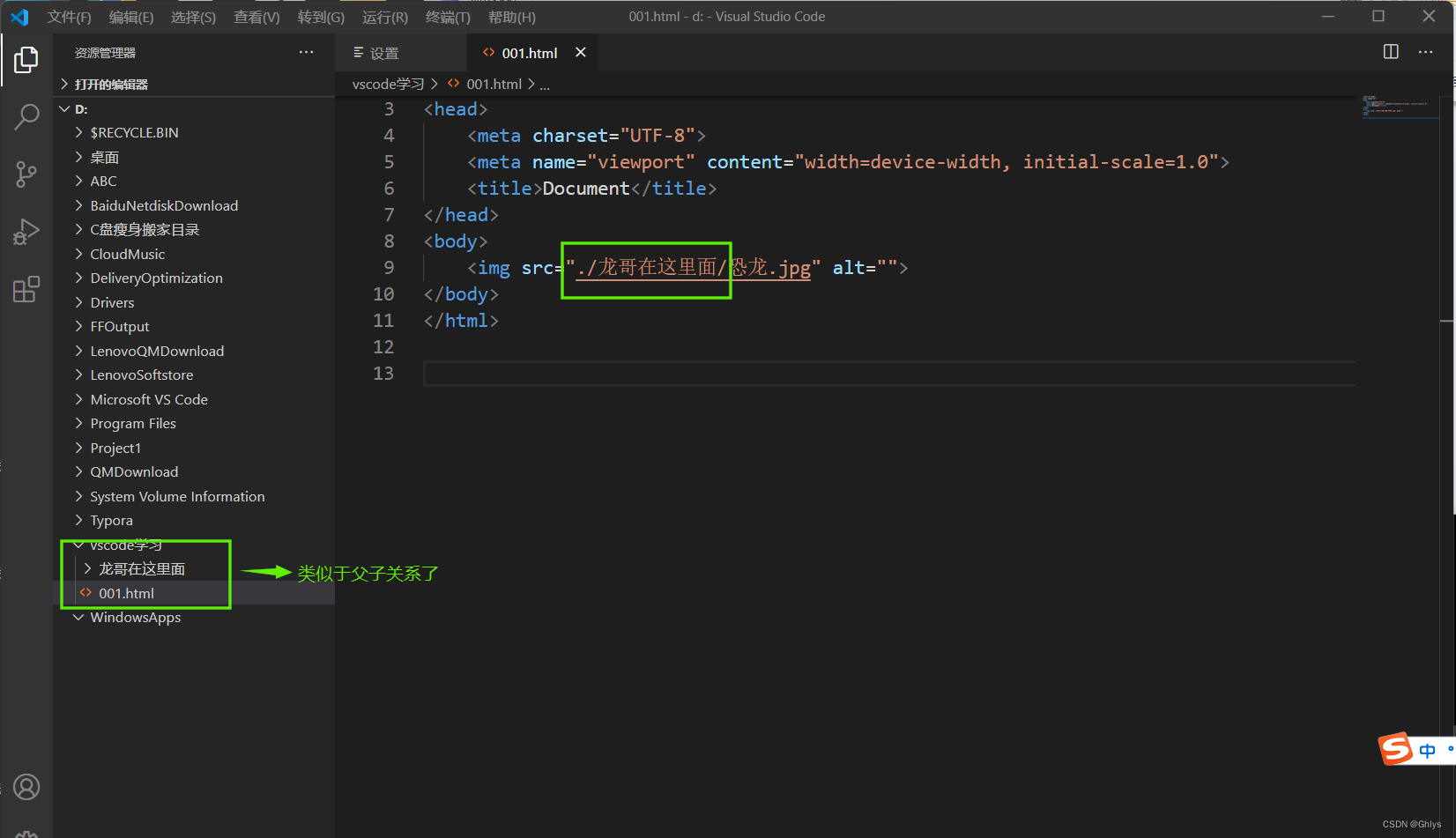Expand the $RECYCLE.BIN folder
Screen dimensions: 1456x838
(194, 132)
